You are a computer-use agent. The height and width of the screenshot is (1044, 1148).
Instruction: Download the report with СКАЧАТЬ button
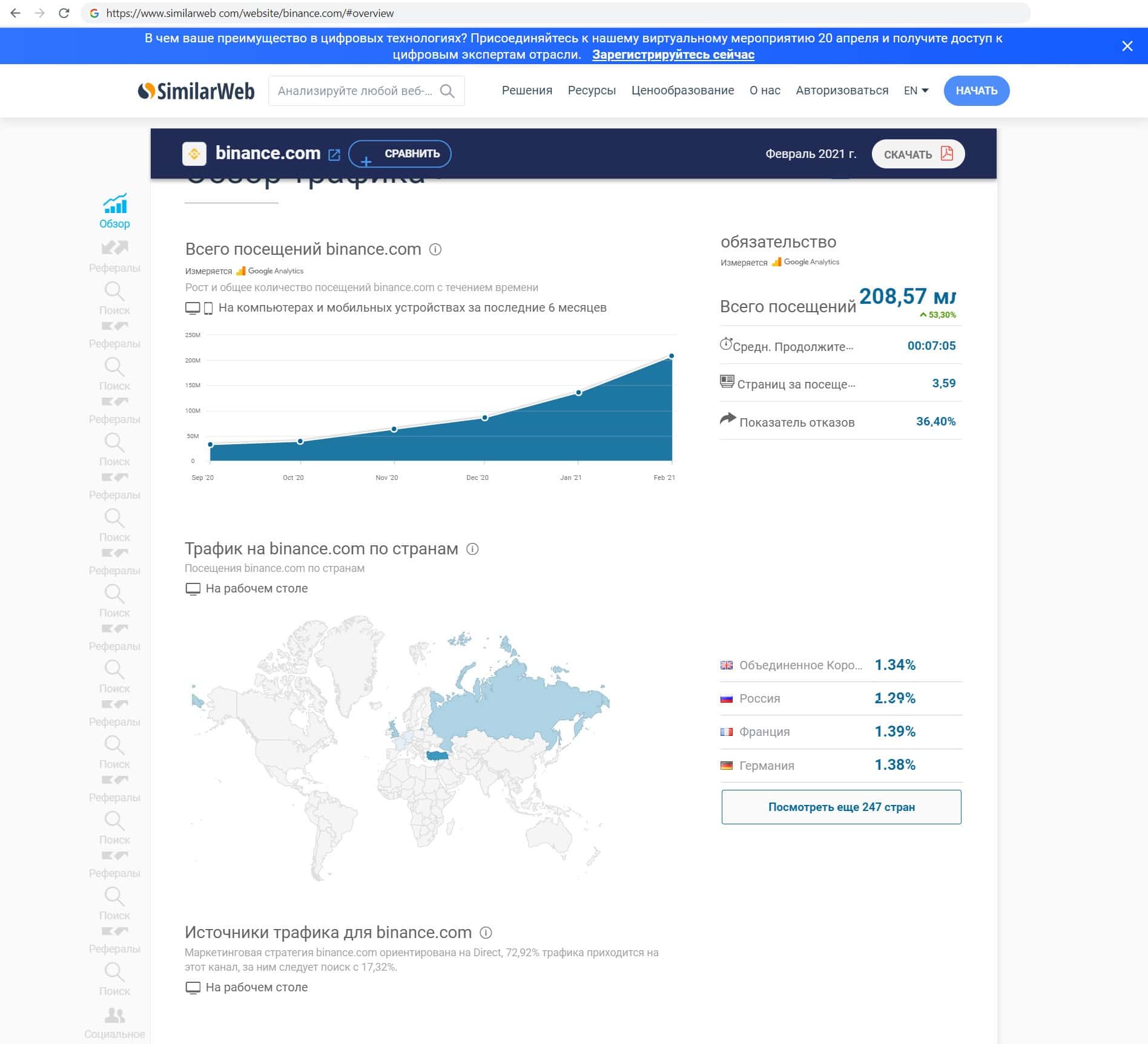[x=917, y=154]
